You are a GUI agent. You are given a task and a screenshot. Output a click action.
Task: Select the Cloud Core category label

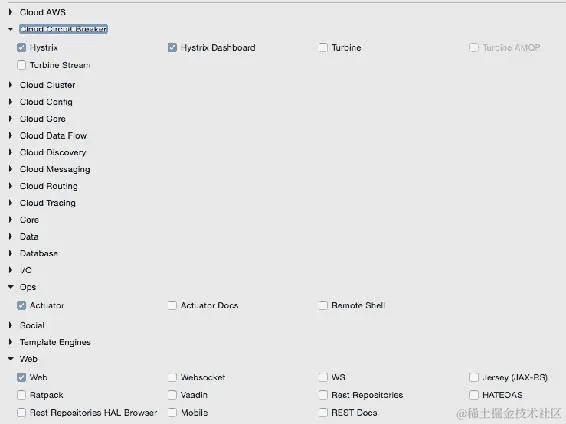43,119
